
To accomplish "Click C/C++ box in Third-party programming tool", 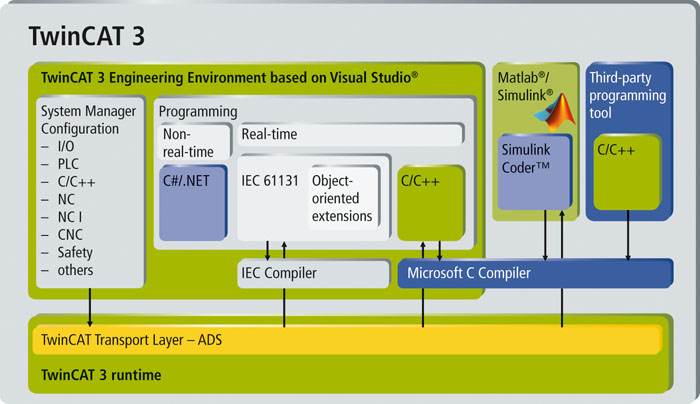I will (627, 172).
